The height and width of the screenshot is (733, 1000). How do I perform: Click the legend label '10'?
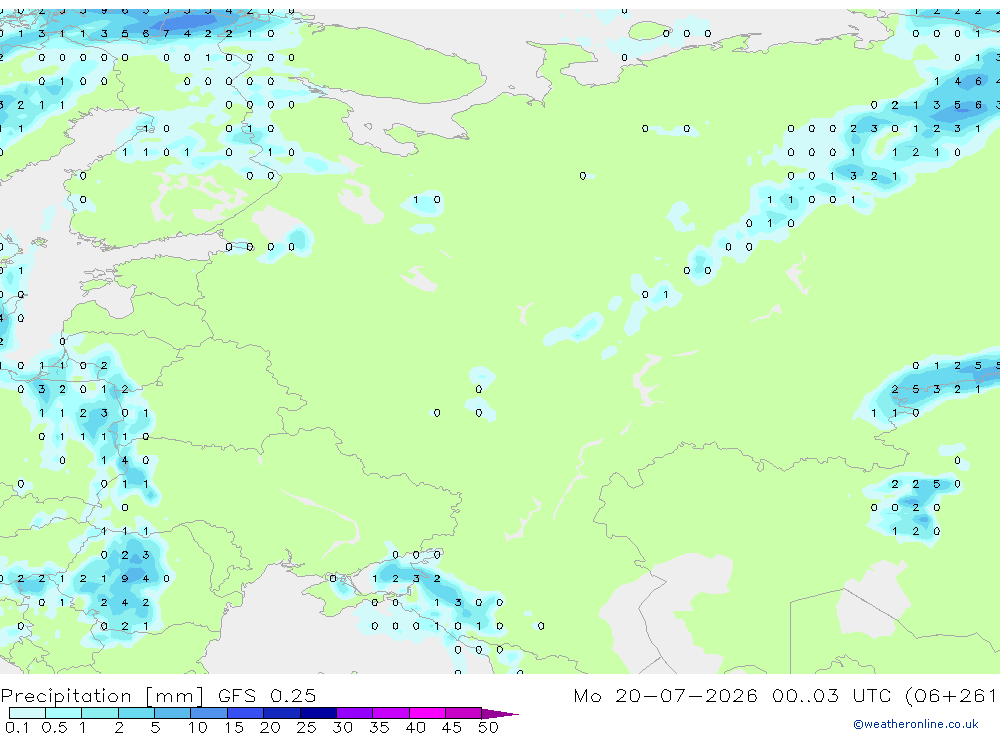click(x=198, y=727)
